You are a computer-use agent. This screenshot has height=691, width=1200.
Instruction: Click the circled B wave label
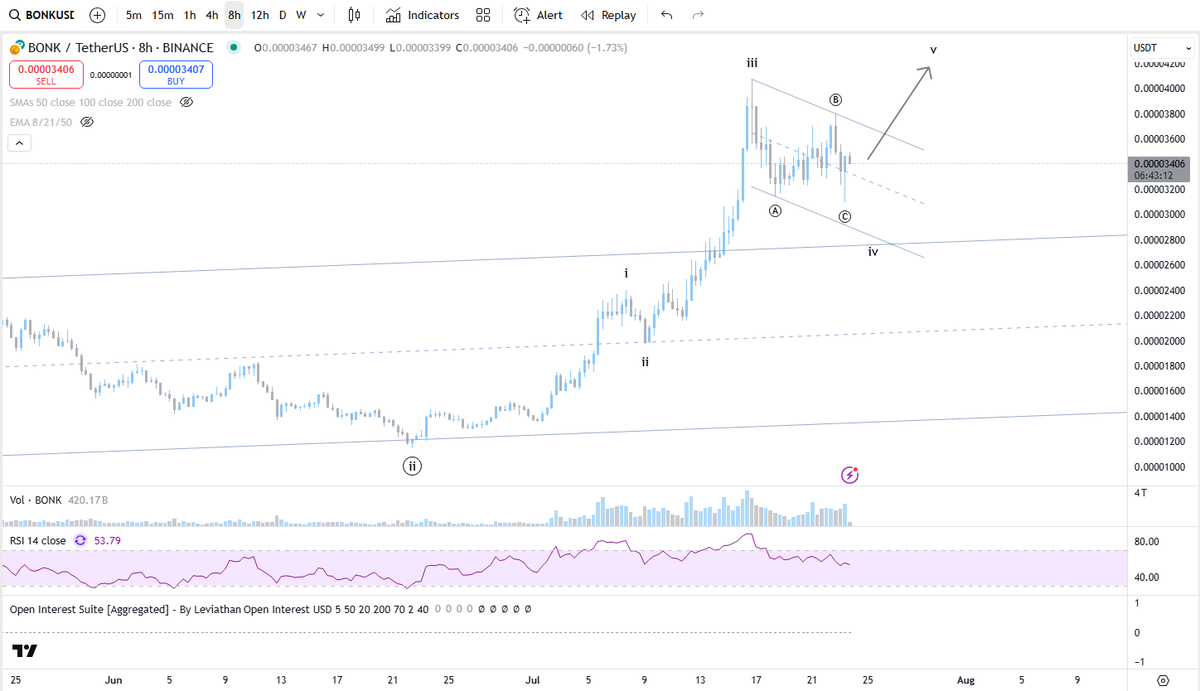[836, 100]
